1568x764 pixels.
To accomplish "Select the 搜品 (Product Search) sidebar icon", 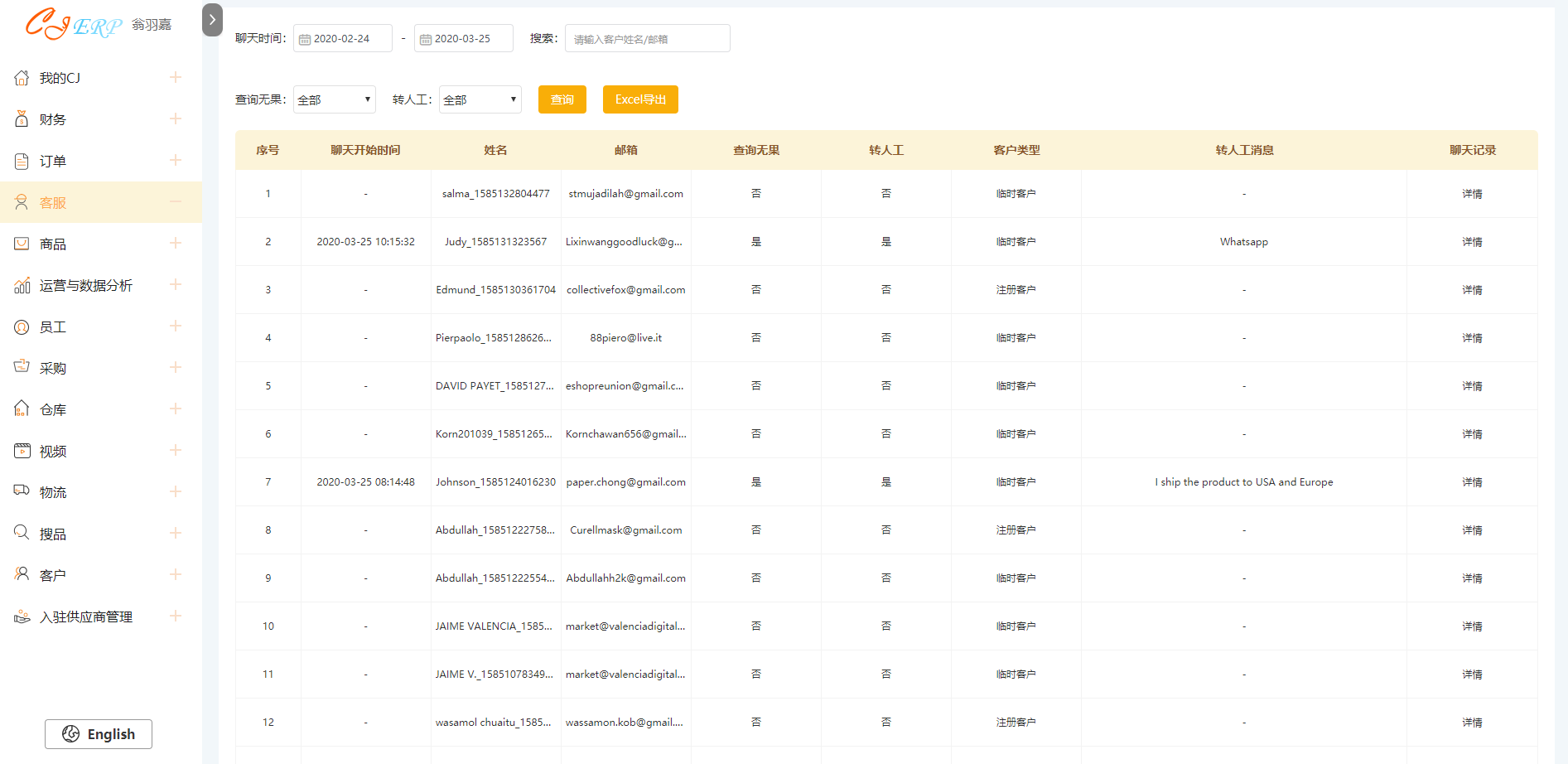I will (x=21, y=533).
